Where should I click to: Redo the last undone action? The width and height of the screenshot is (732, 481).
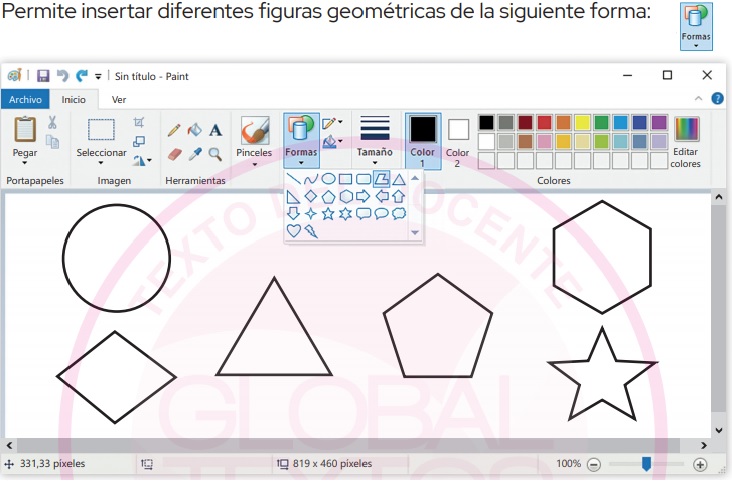[x=82, y=76]
